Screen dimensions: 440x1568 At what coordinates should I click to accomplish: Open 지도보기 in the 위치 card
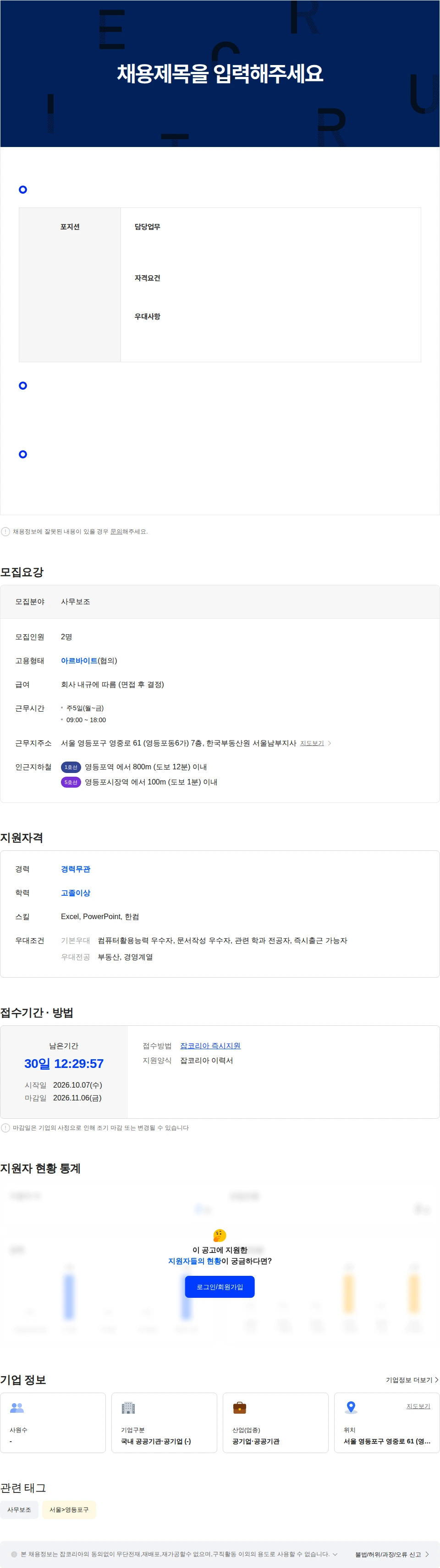[418, 1406]
